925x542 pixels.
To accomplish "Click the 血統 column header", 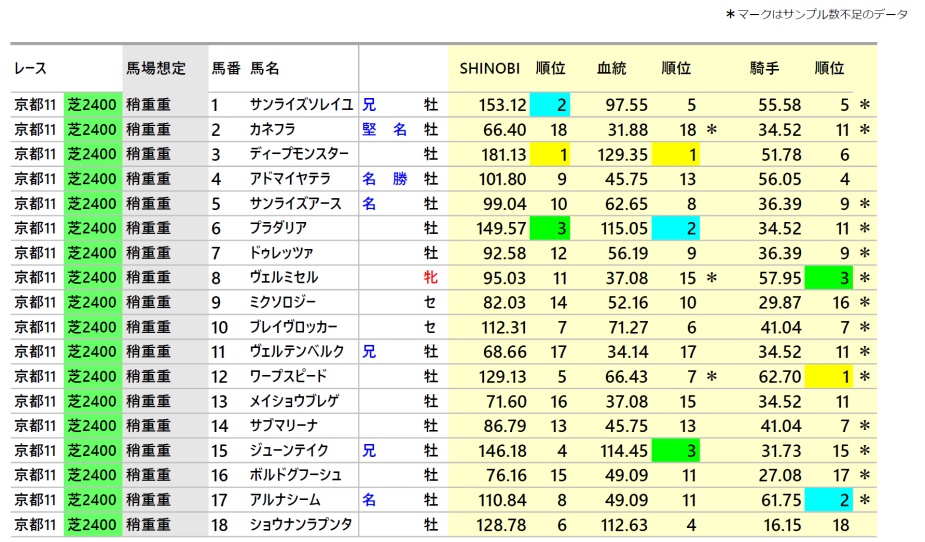I will [x=611, y=69].
